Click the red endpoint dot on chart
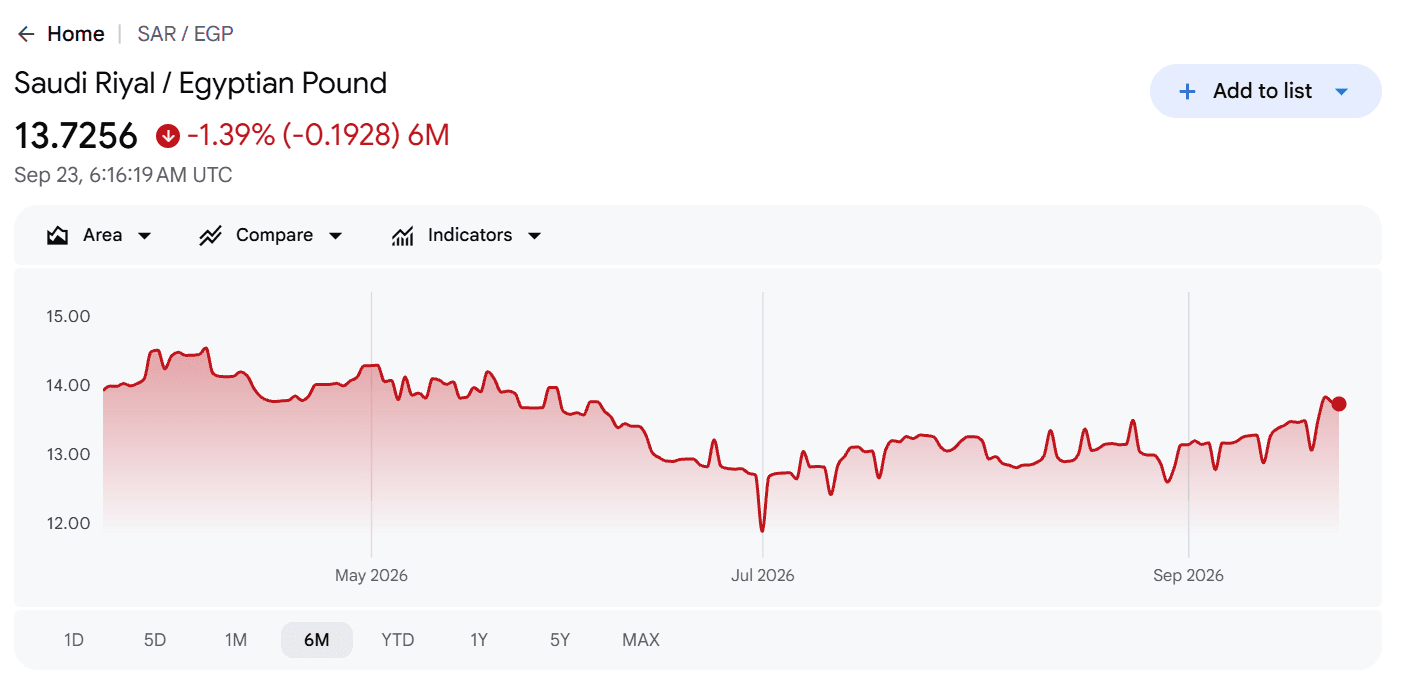1412x683 pixels. click(x=1339, y=404)
